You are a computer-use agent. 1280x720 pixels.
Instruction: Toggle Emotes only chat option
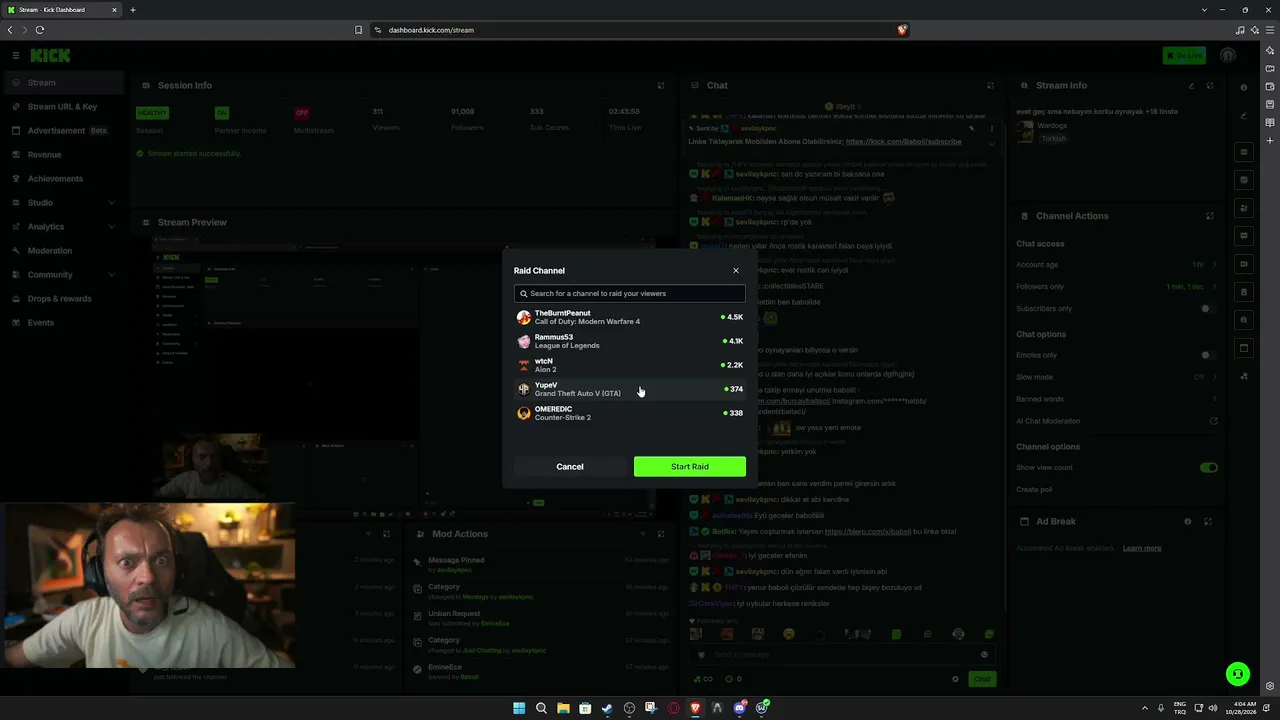tap(1208, 355)
